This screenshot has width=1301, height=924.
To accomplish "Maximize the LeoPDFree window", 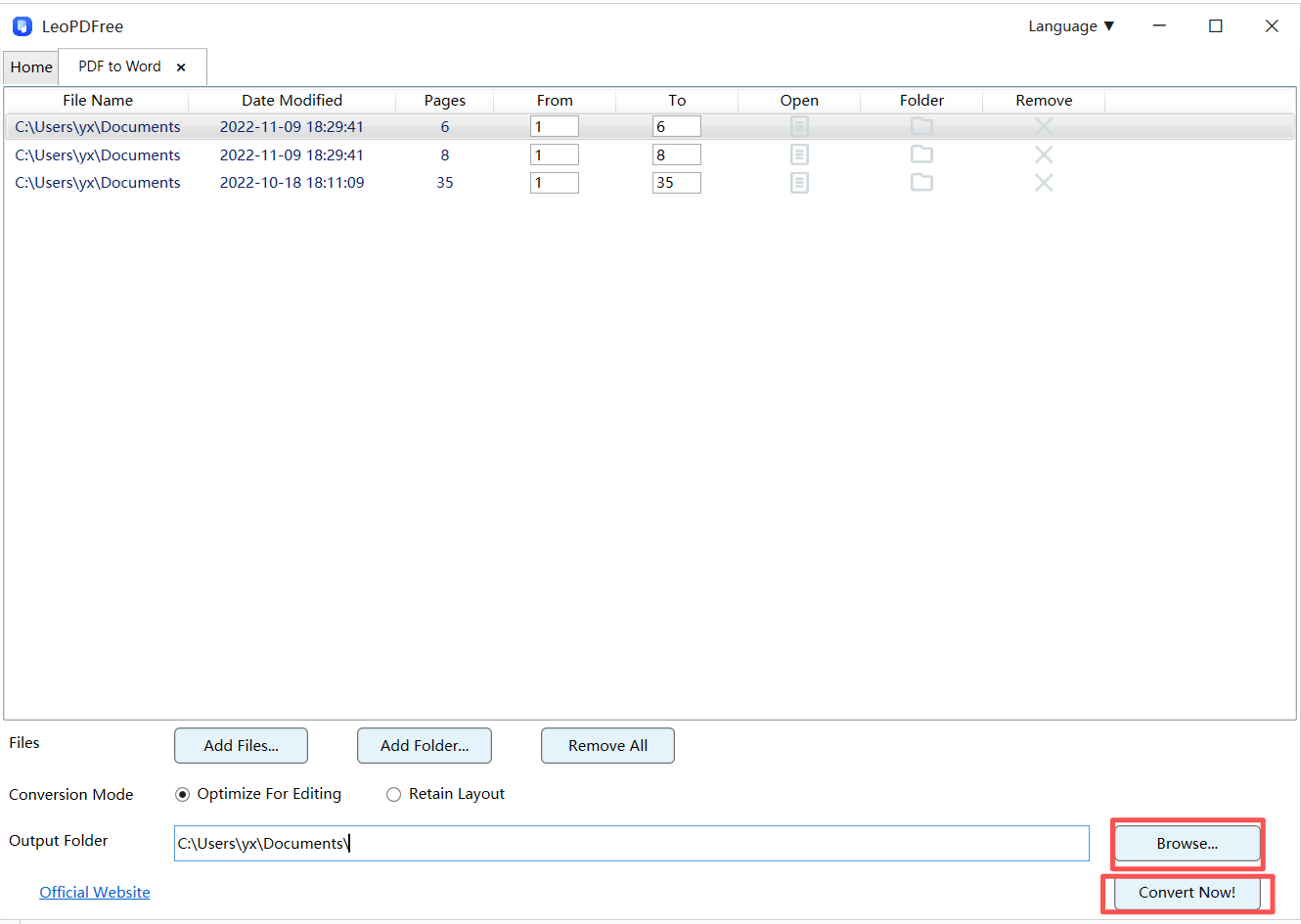I will (1216, 26).
